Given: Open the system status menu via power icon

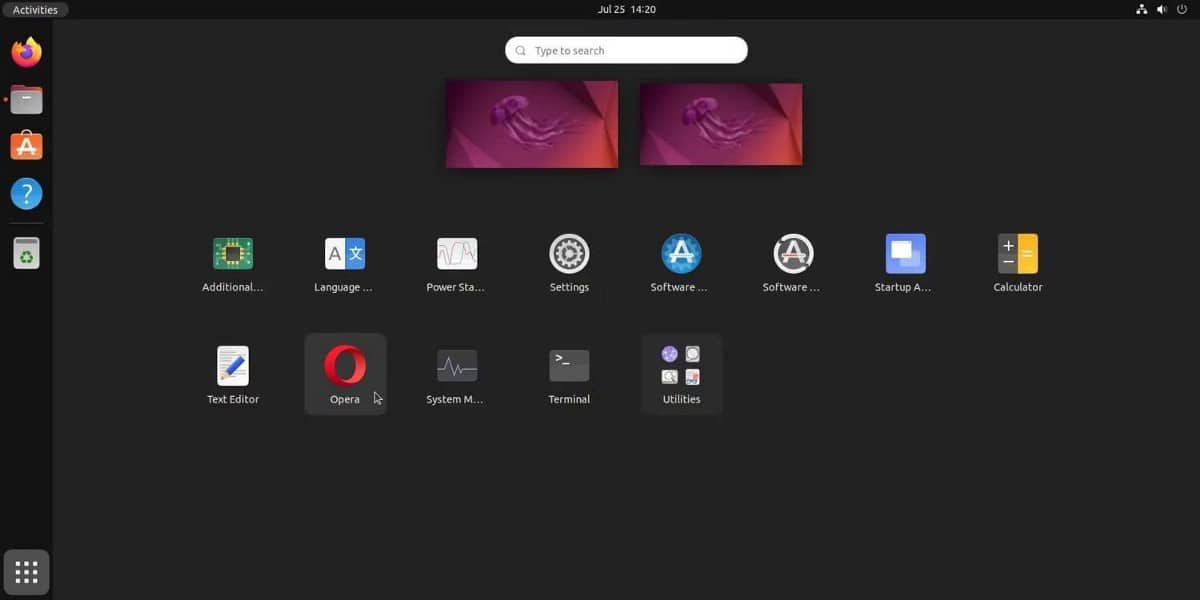Looking at the screenshot, I should coord(1181,9).
